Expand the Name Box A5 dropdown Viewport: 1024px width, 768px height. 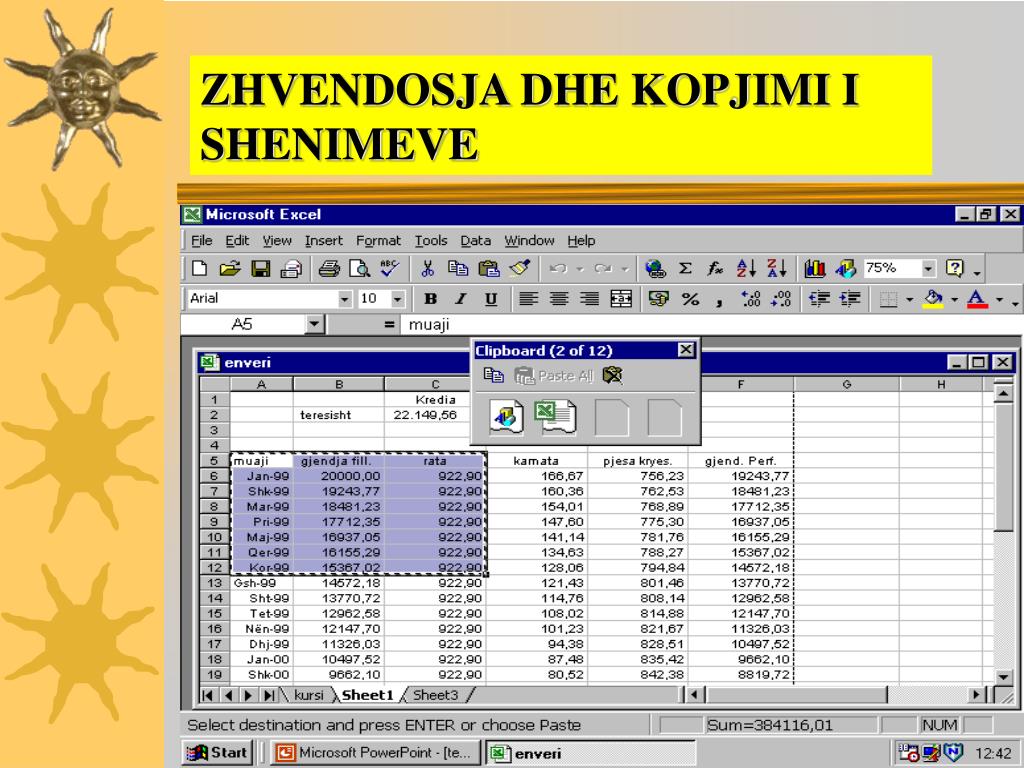point(315,324)
